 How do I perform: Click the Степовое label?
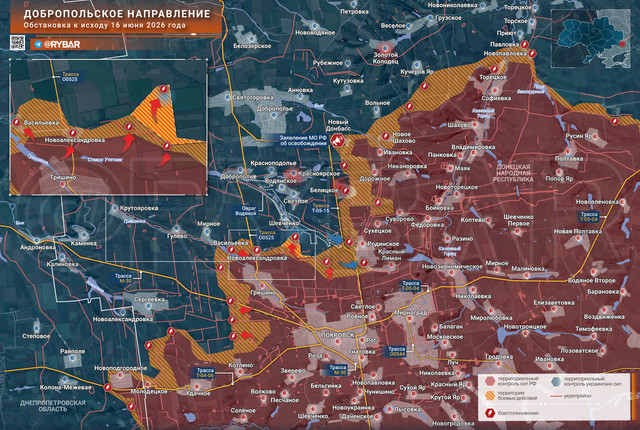[36, 336]
